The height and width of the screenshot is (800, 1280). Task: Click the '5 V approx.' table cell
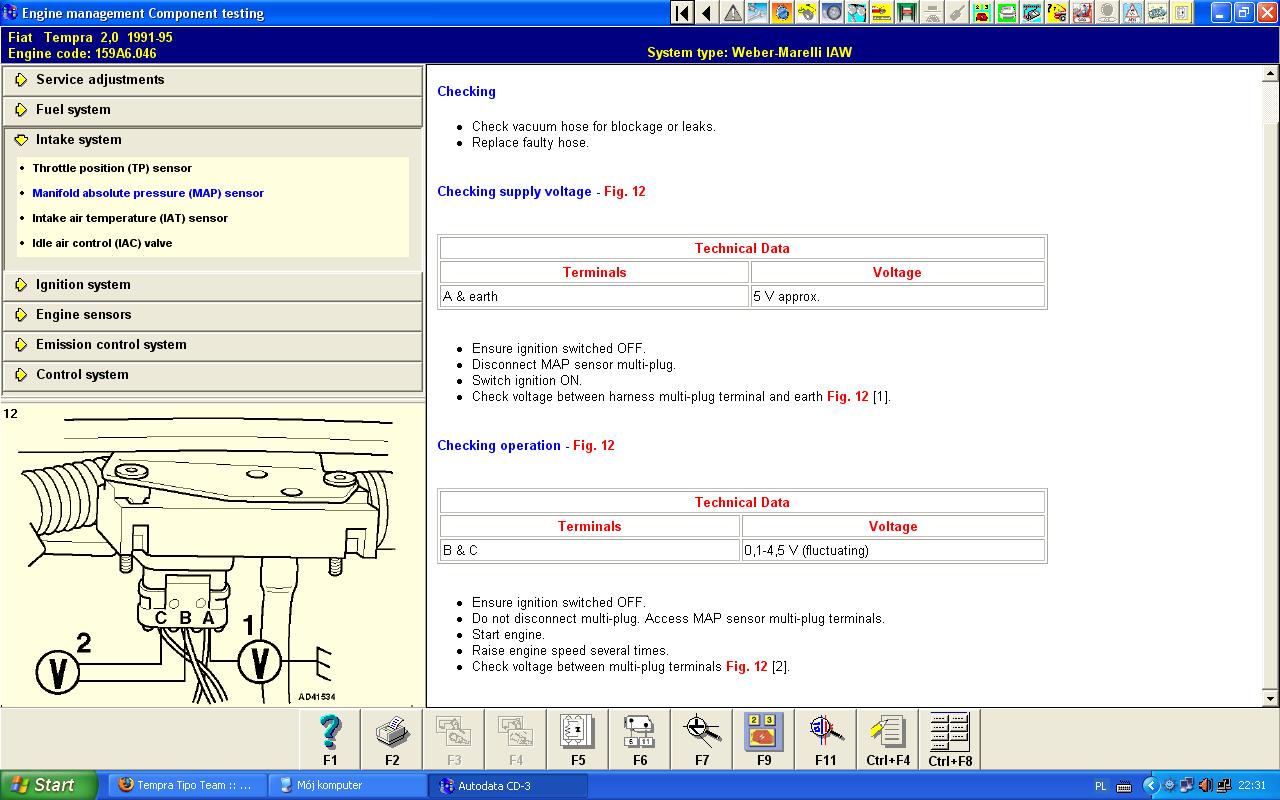(898, 296)
